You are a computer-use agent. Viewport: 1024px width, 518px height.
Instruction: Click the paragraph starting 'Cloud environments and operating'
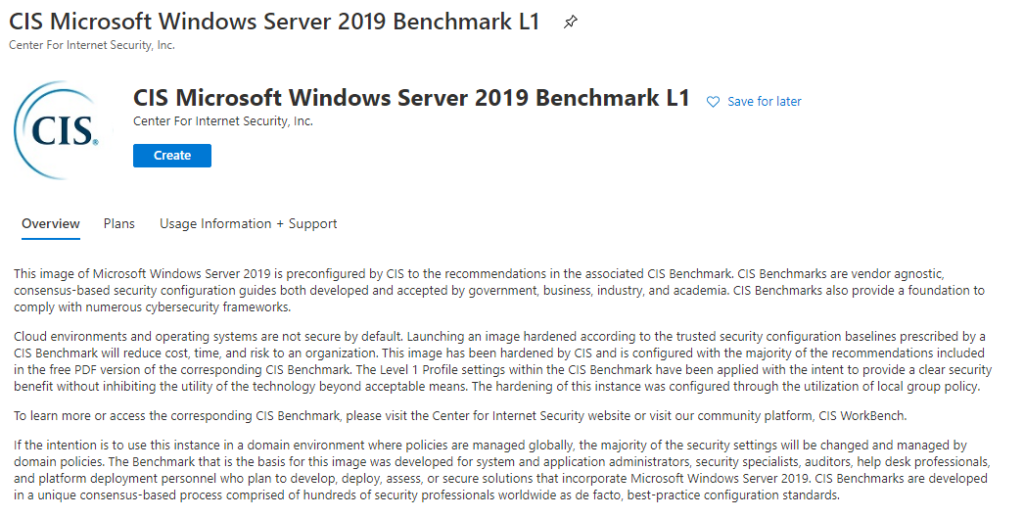tap(503, 361)
